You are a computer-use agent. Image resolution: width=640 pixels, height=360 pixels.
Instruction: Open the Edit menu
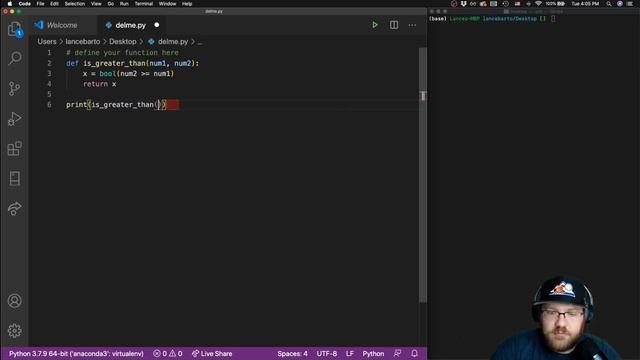54,4
